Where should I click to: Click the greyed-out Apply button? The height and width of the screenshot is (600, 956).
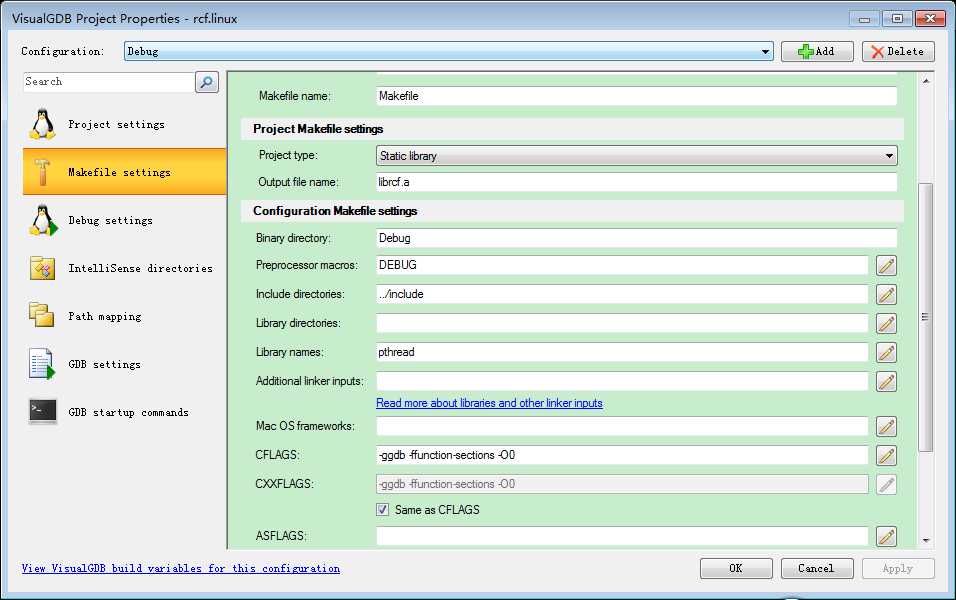click(x=898, y=568)
